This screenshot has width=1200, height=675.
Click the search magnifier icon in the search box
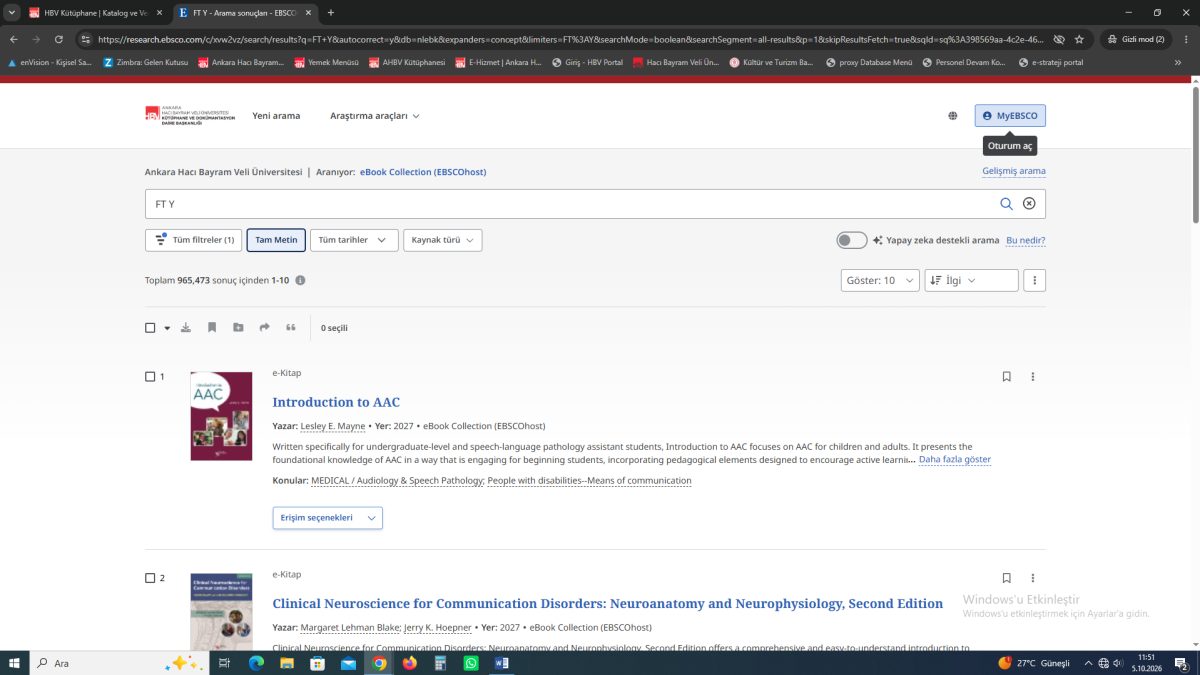pos(1007,204)
